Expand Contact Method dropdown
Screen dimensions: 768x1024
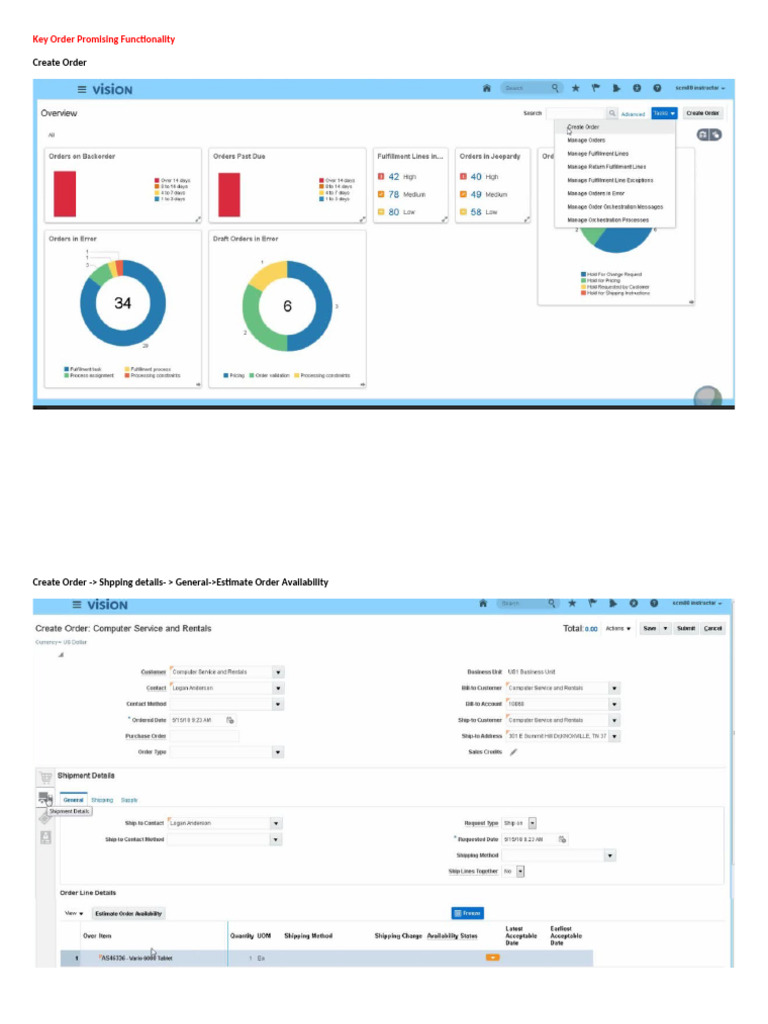coord(278,704)
